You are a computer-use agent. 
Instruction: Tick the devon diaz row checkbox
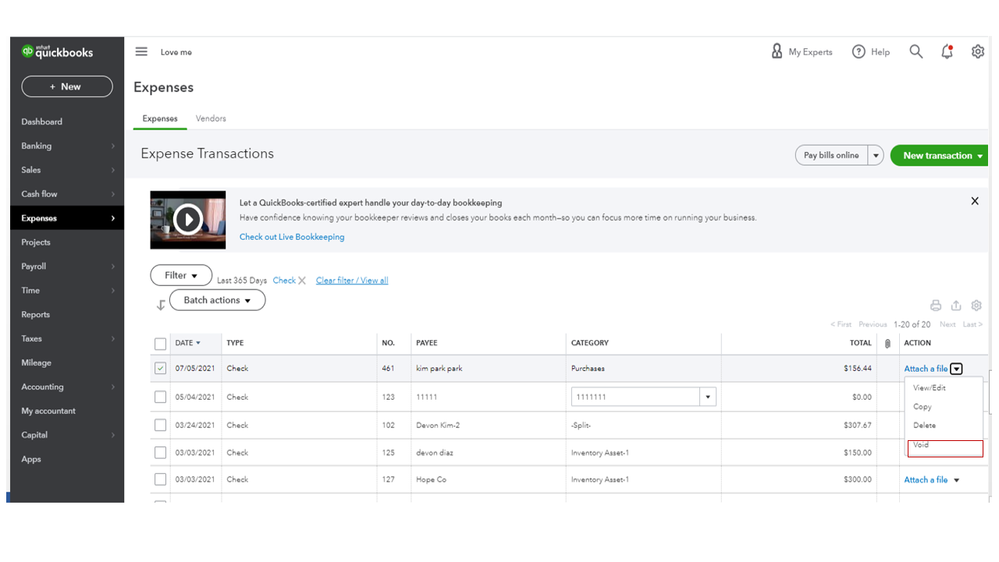pyautogui.click(x=160, y=452)
